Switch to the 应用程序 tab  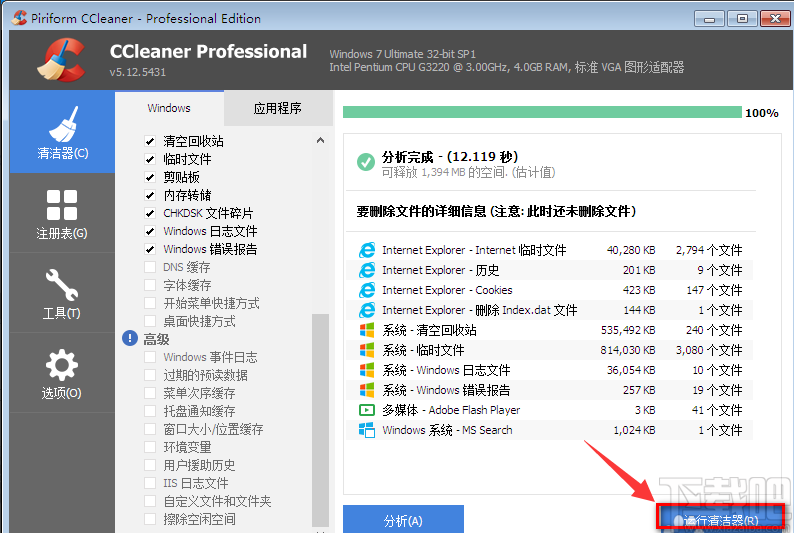278,108
